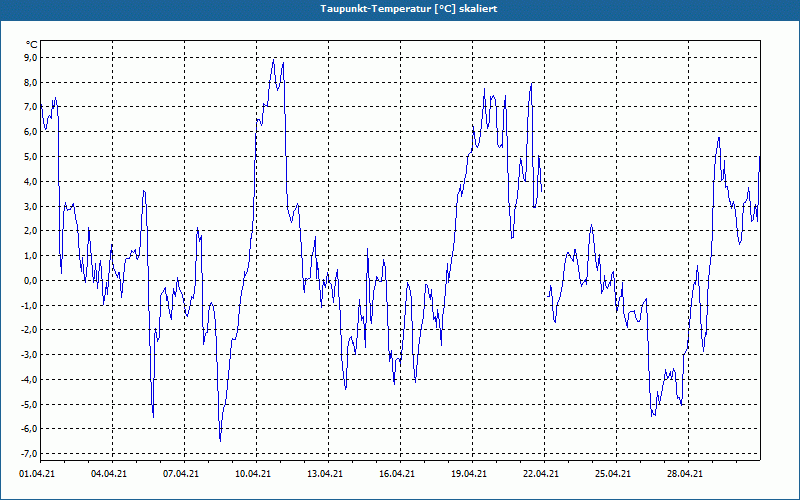800x500 pixels.
Task: Click the 10.04.21 date label
Action: 253,473
